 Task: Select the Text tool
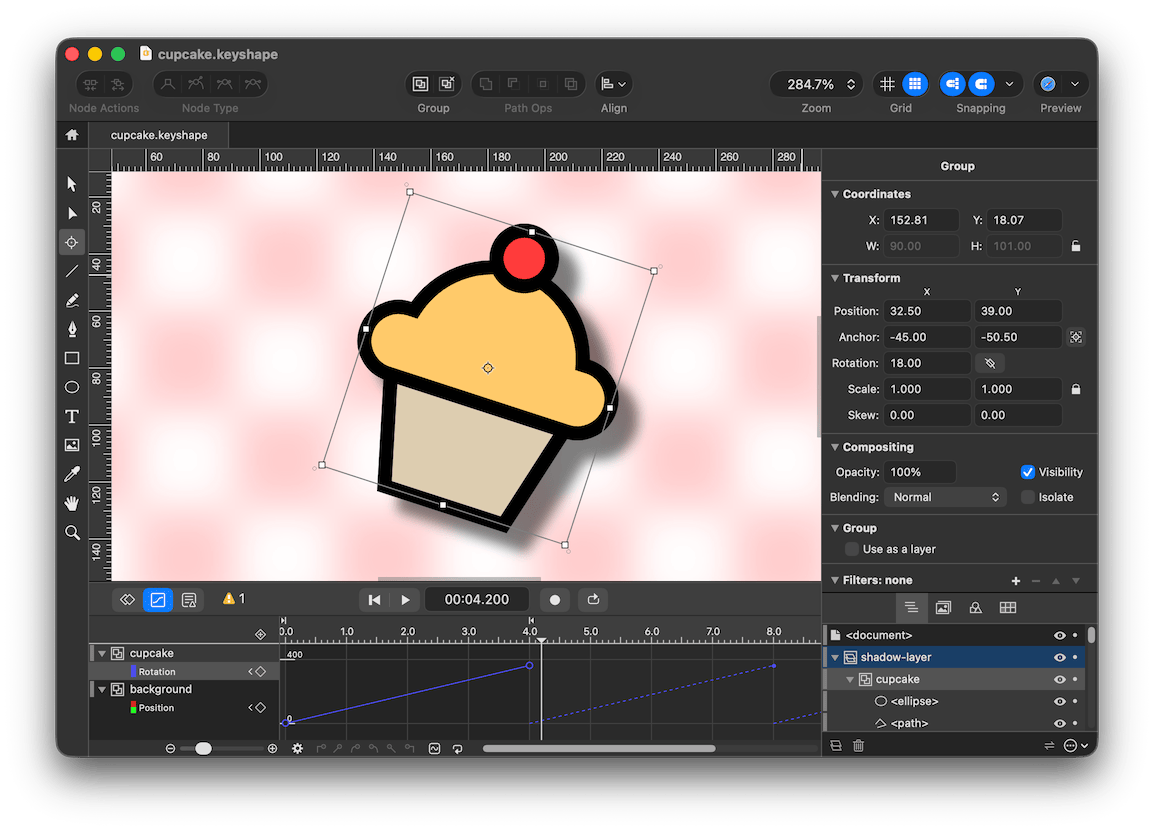pos(71,416)
